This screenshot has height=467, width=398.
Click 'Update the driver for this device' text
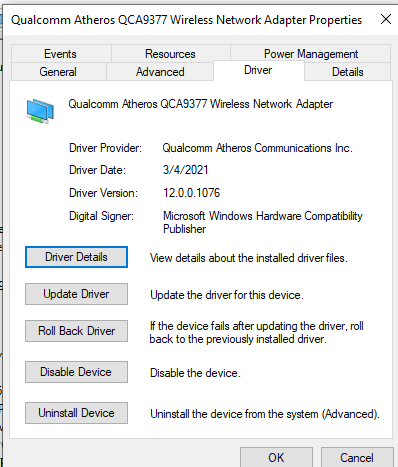[x=227, y=295]
